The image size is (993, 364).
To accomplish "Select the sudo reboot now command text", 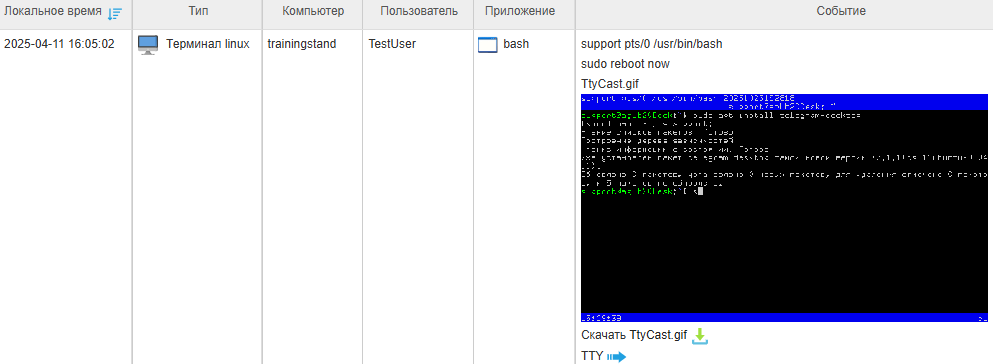I will [625, 64].
